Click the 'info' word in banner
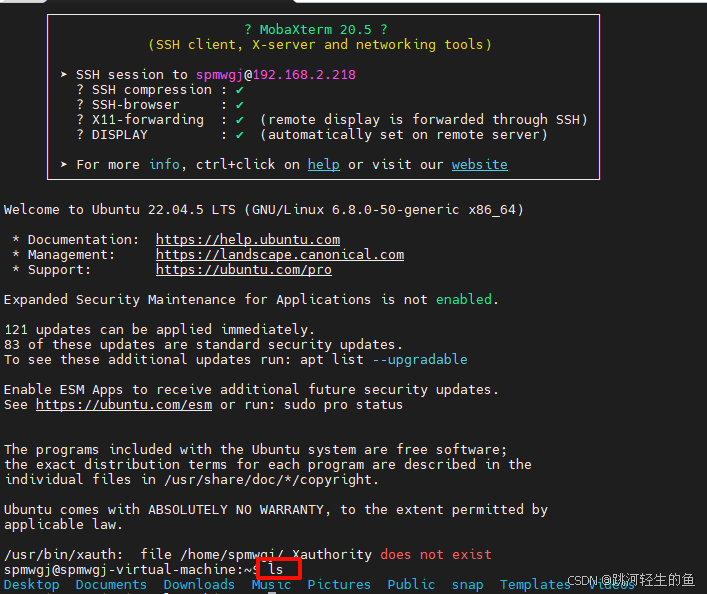707x594 pixels. click(x=164, y=165)
